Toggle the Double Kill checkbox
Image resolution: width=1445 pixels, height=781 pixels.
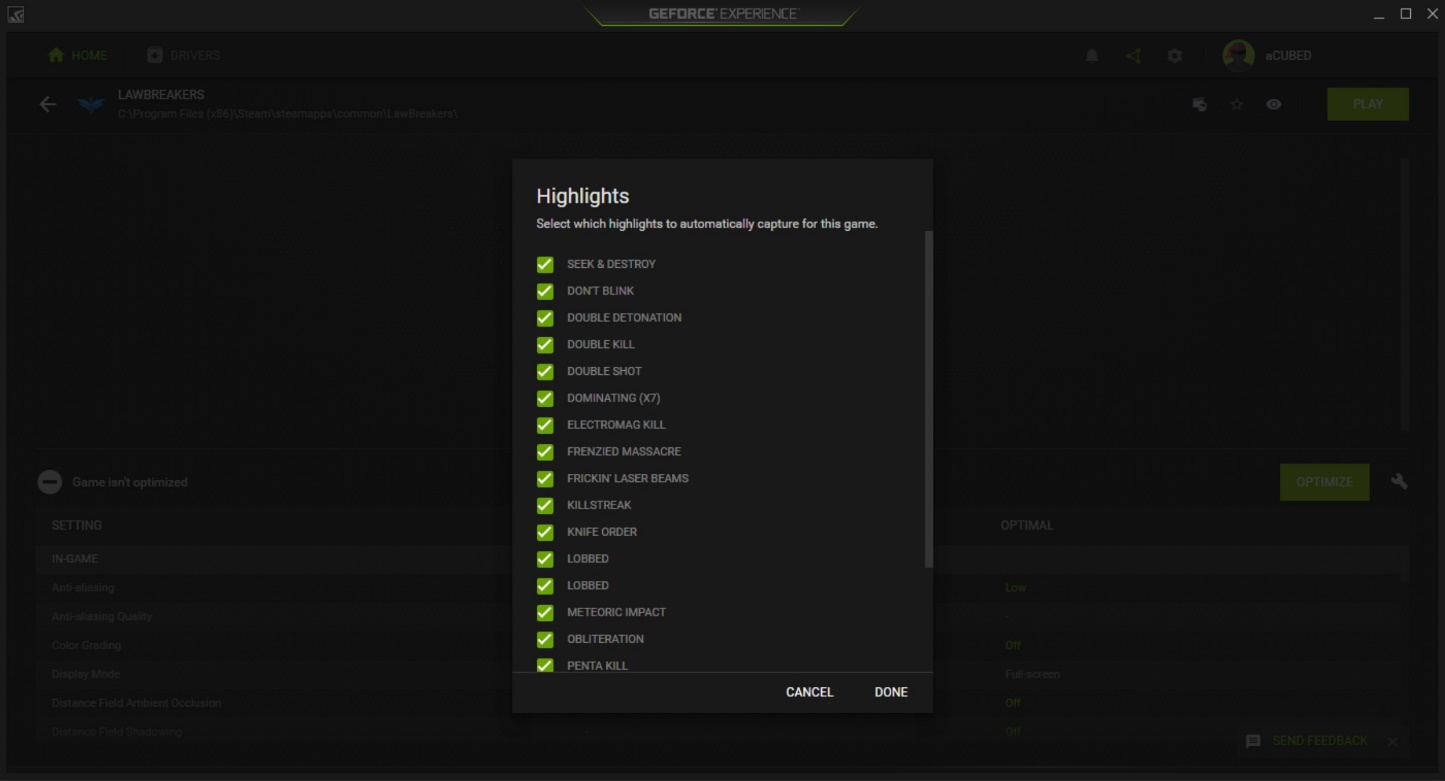click(545, 345)
